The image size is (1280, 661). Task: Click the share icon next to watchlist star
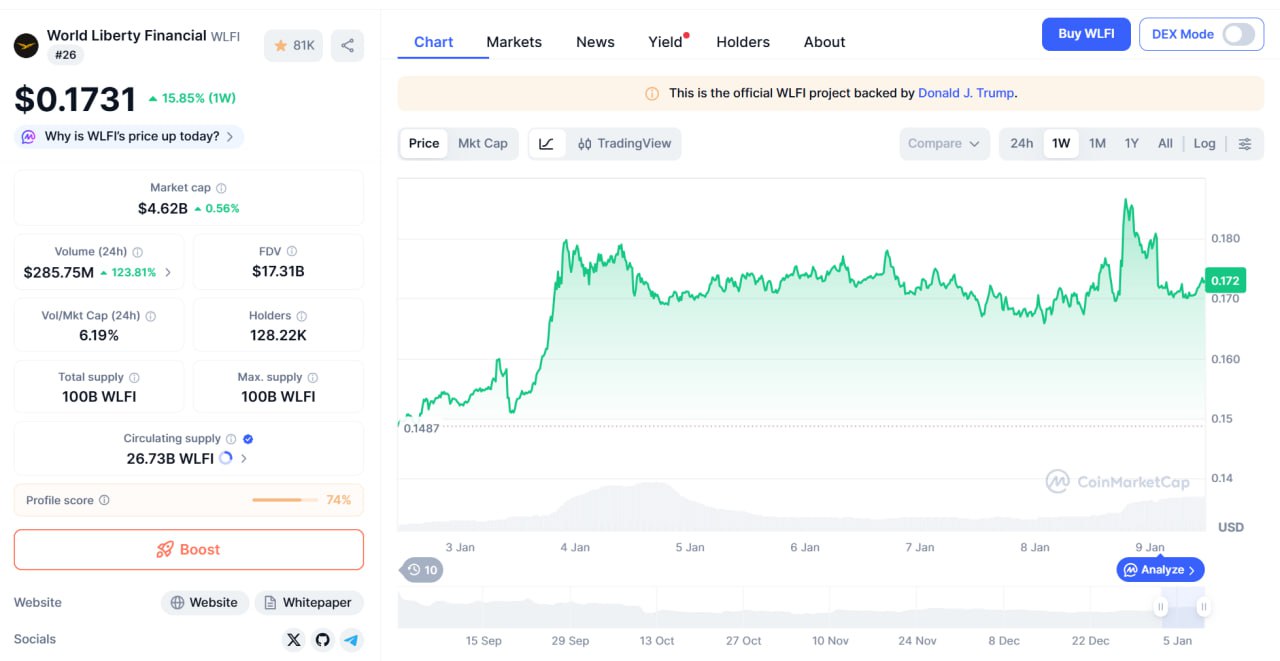(347, 45)
